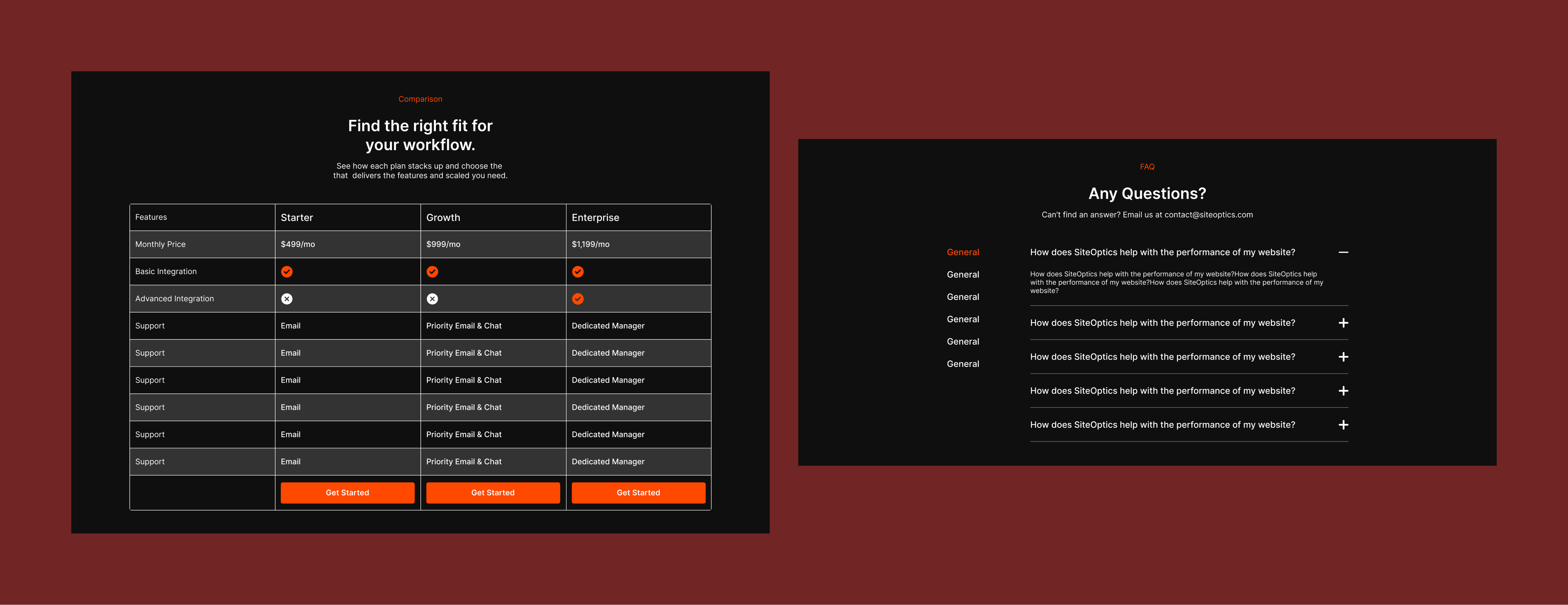Expand the third FAQ question
The image size is (1568, 605).
coord(1343,357)
